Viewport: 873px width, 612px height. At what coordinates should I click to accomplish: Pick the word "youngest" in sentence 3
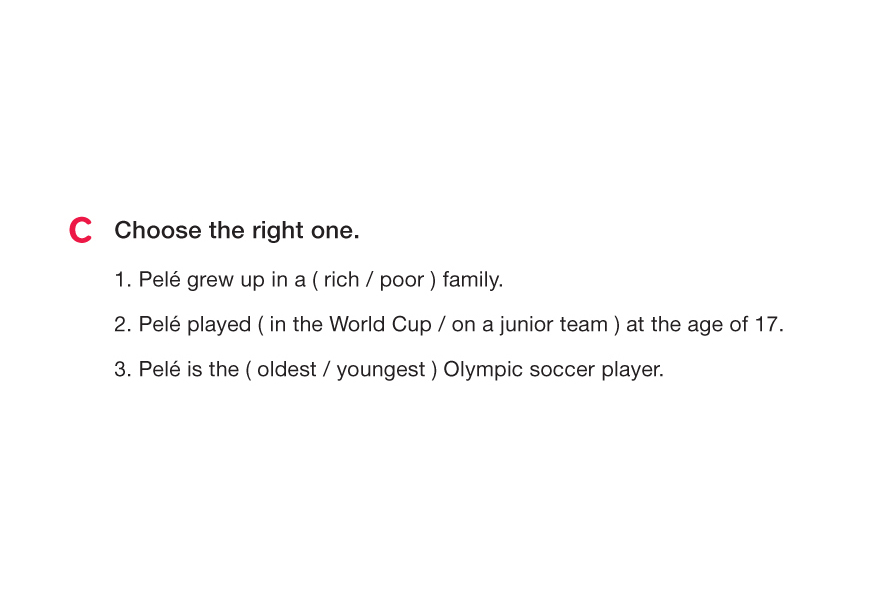click(x=381, y=370)
